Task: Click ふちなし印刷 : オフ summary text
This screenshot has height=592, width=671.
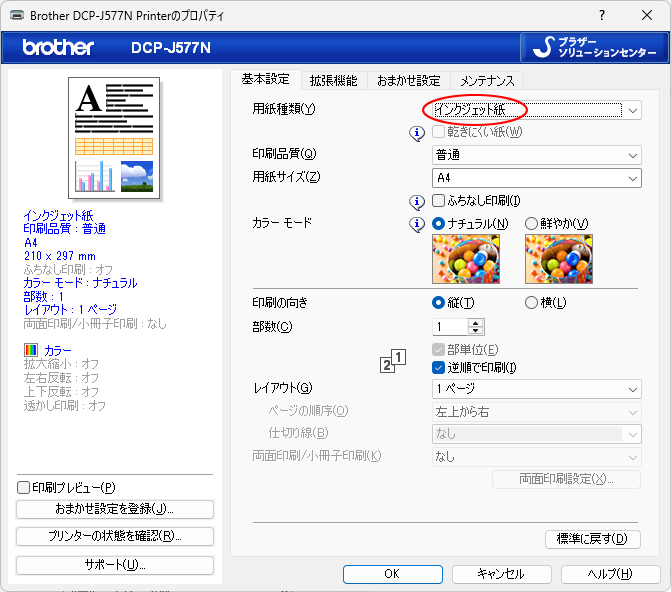Action: click(x=68, y=269)
